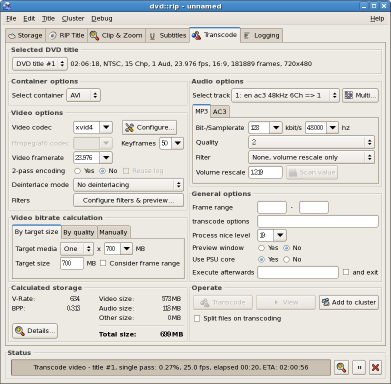Click the second Frame range field
The height and width of the screenshot is (384, 391).
point(314,207)
